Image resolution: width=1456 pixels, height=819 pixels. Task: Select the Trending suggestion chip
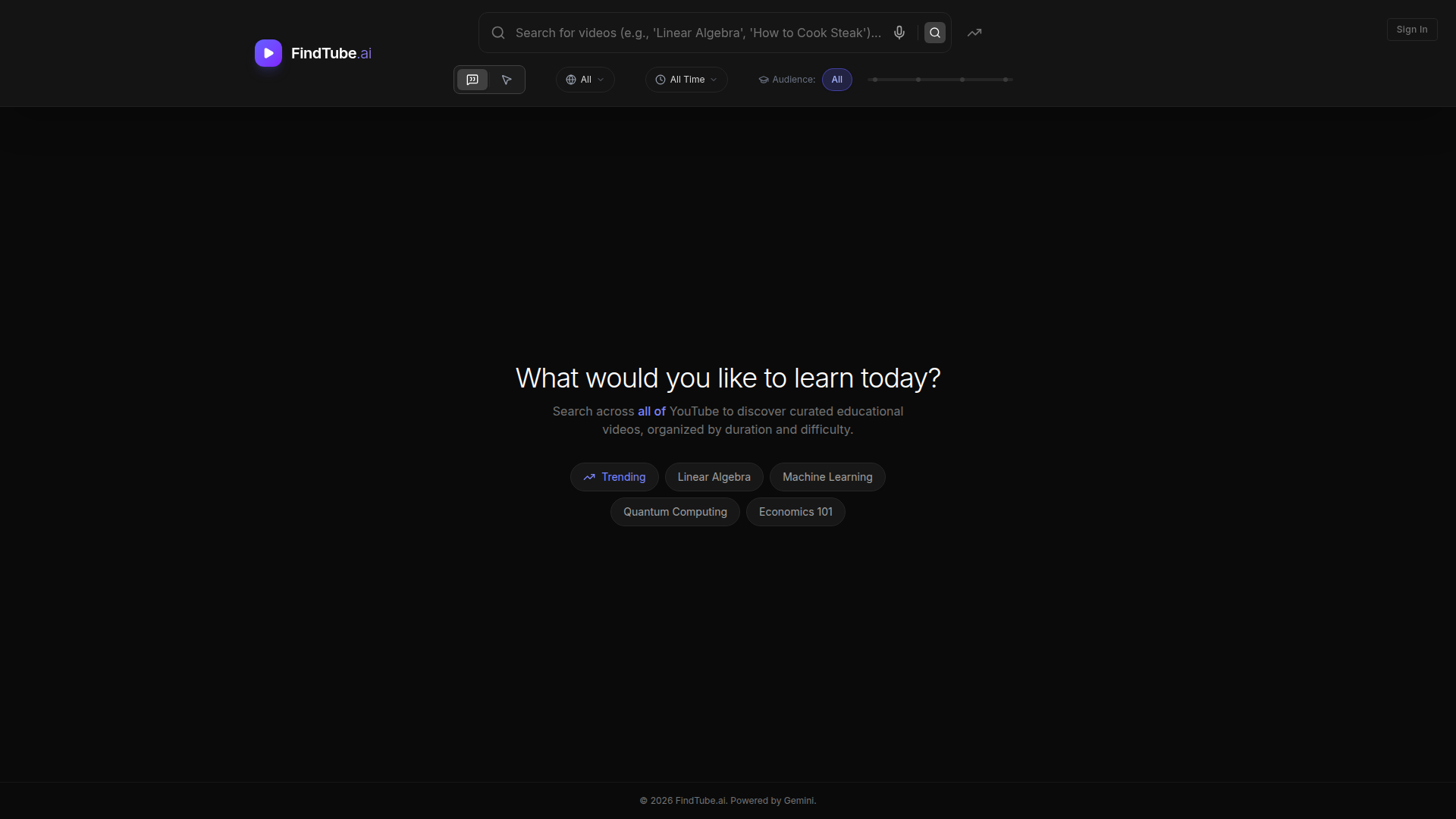point(614,477)
